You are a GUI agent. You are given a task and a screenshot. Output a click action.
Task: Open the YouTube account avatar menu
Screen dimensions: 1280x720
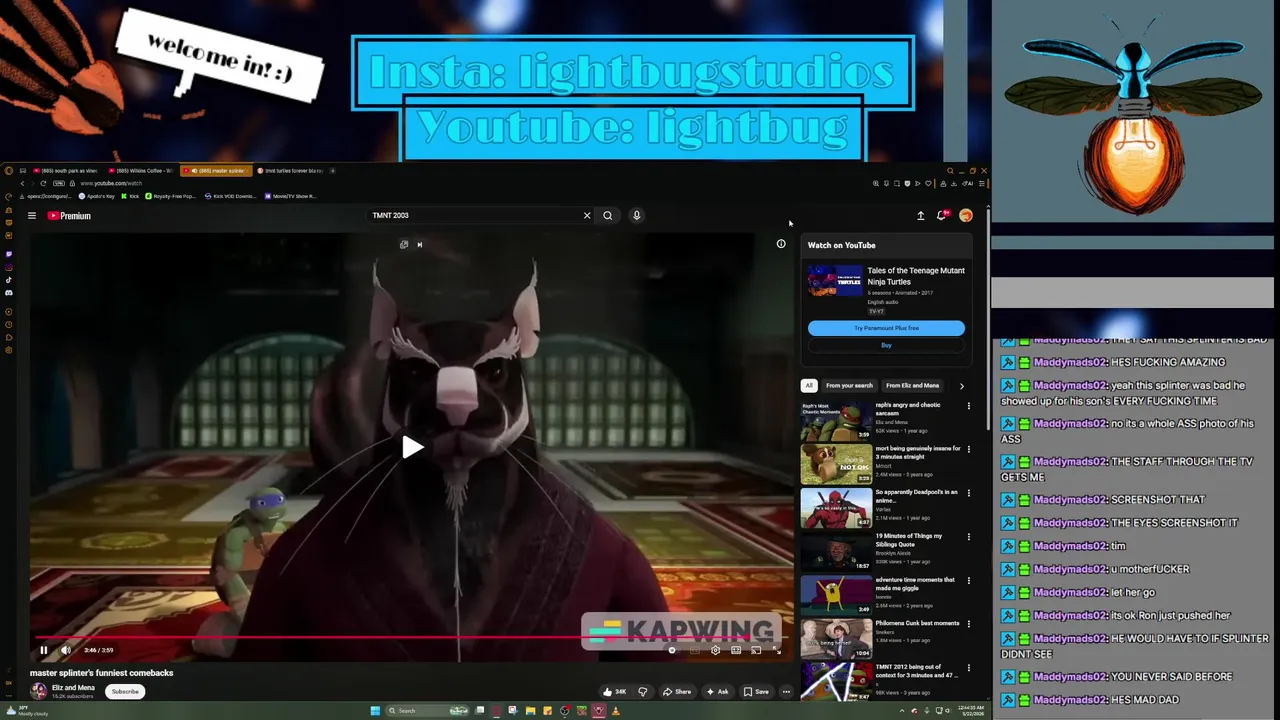pos(966,216)
